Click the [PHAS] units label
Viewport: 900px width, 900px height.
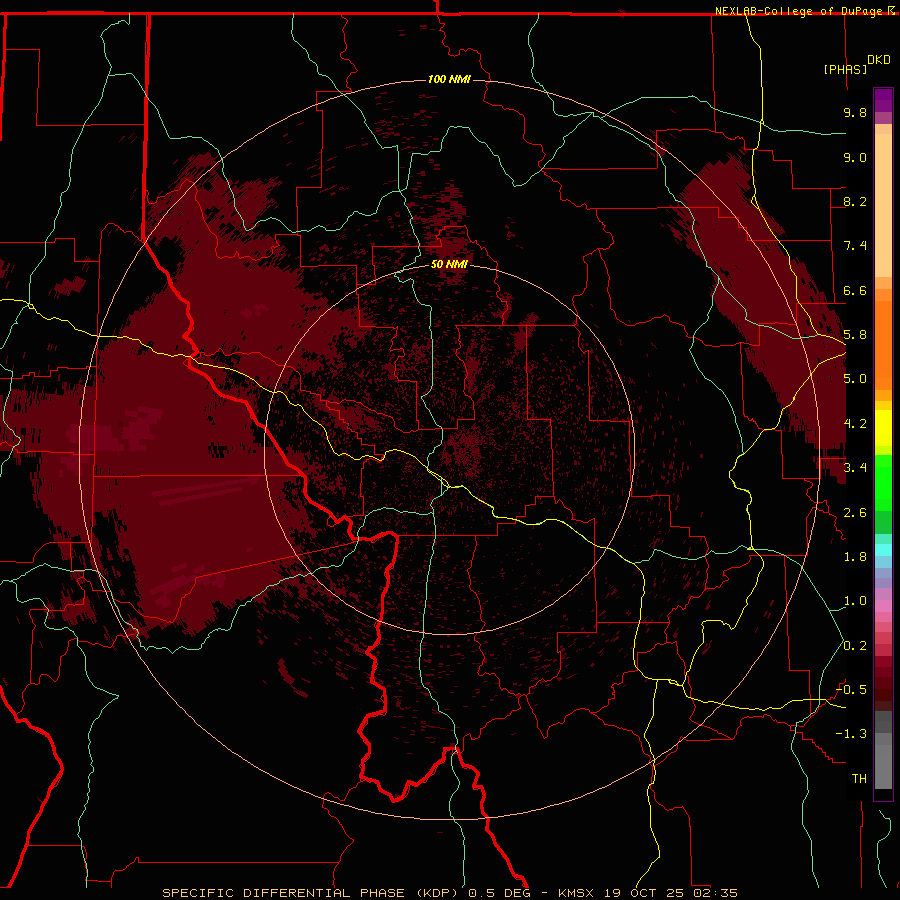(x=845, y=69)
